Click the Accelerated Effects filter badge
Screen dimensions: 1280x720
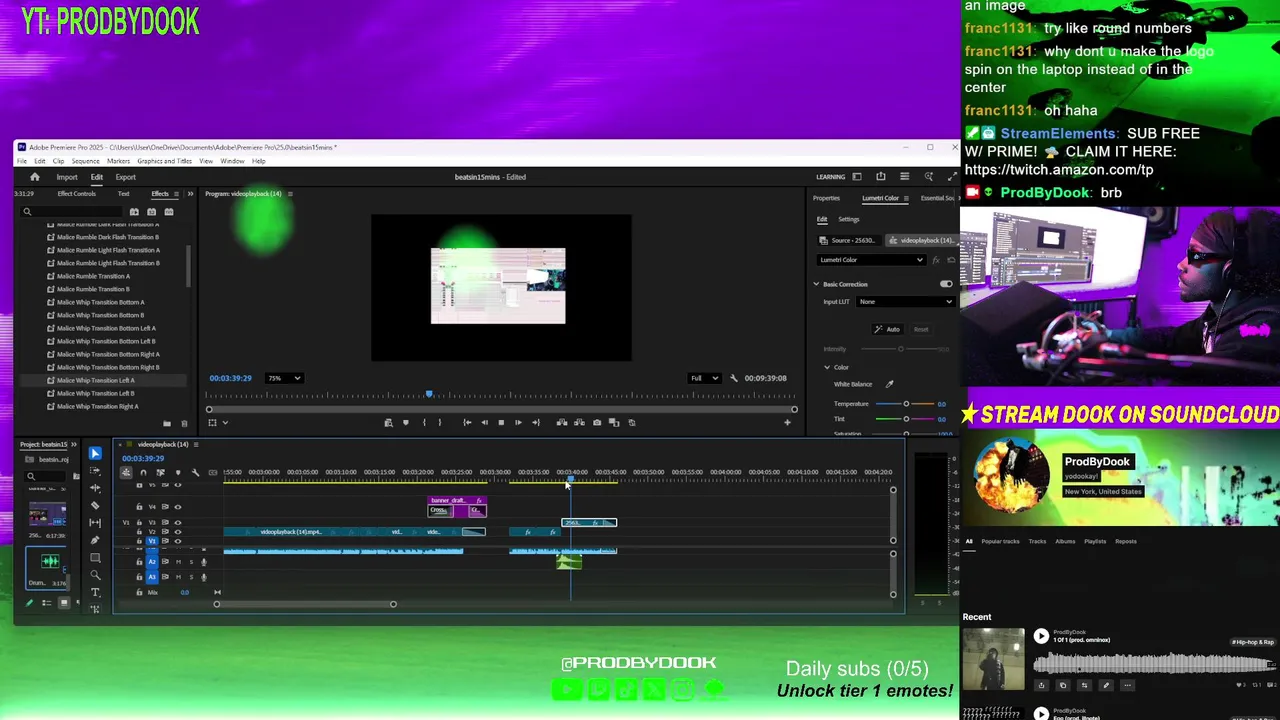pyautogui.click(x=134, y=212)
